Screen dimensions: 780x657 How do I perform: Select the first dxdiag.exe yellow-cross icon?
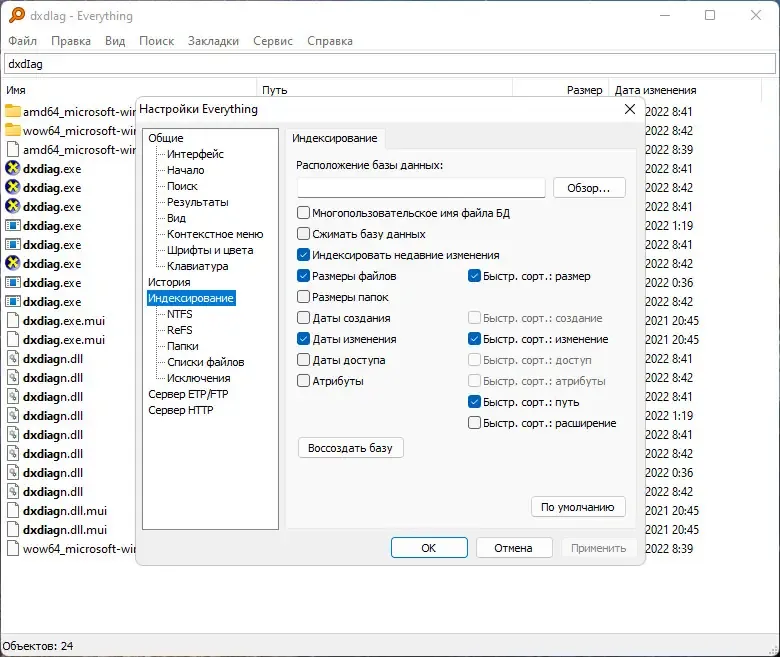click(x=13, y=168)
